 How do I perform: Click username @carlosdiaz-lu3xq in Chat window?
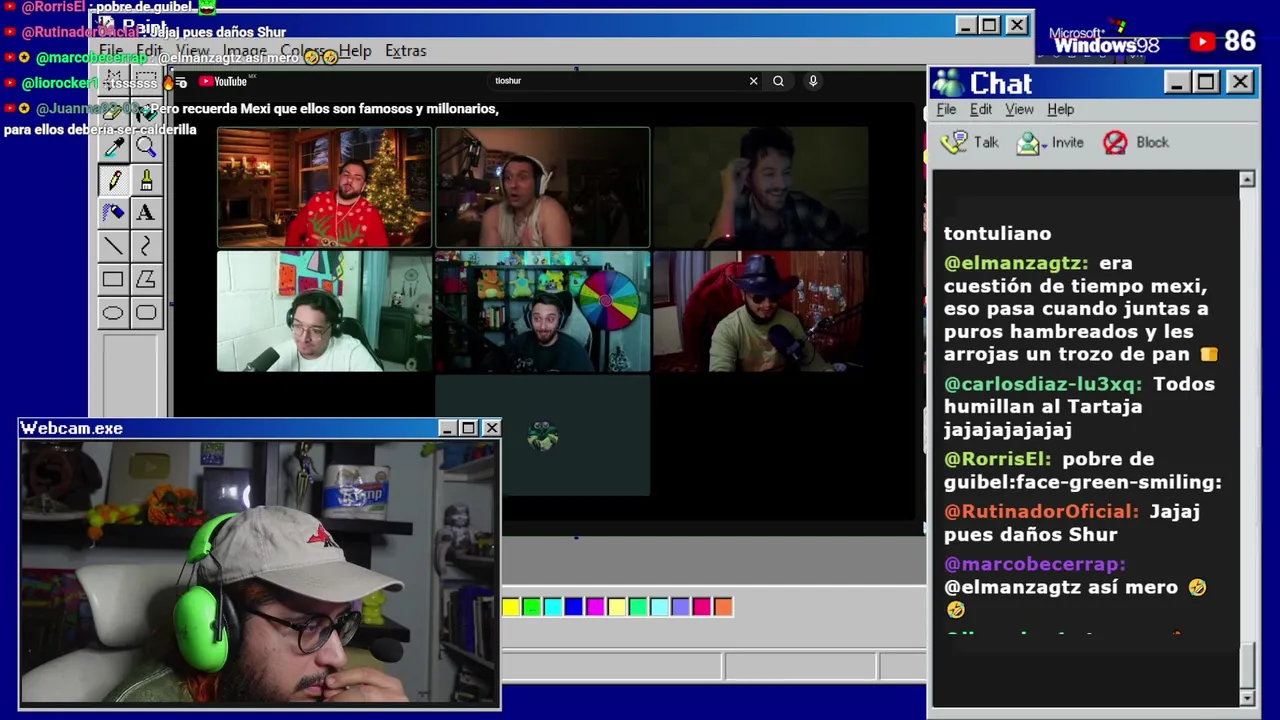pos(1042,384)
